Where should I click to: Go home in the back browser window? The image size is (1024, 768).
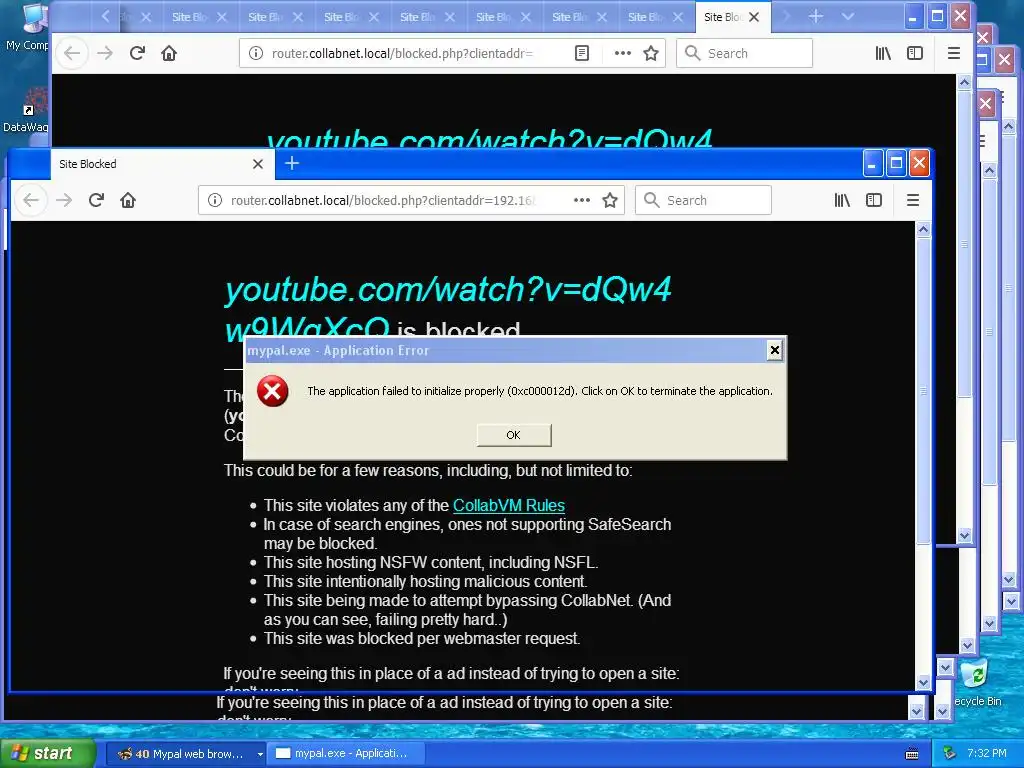coord(169,53)
